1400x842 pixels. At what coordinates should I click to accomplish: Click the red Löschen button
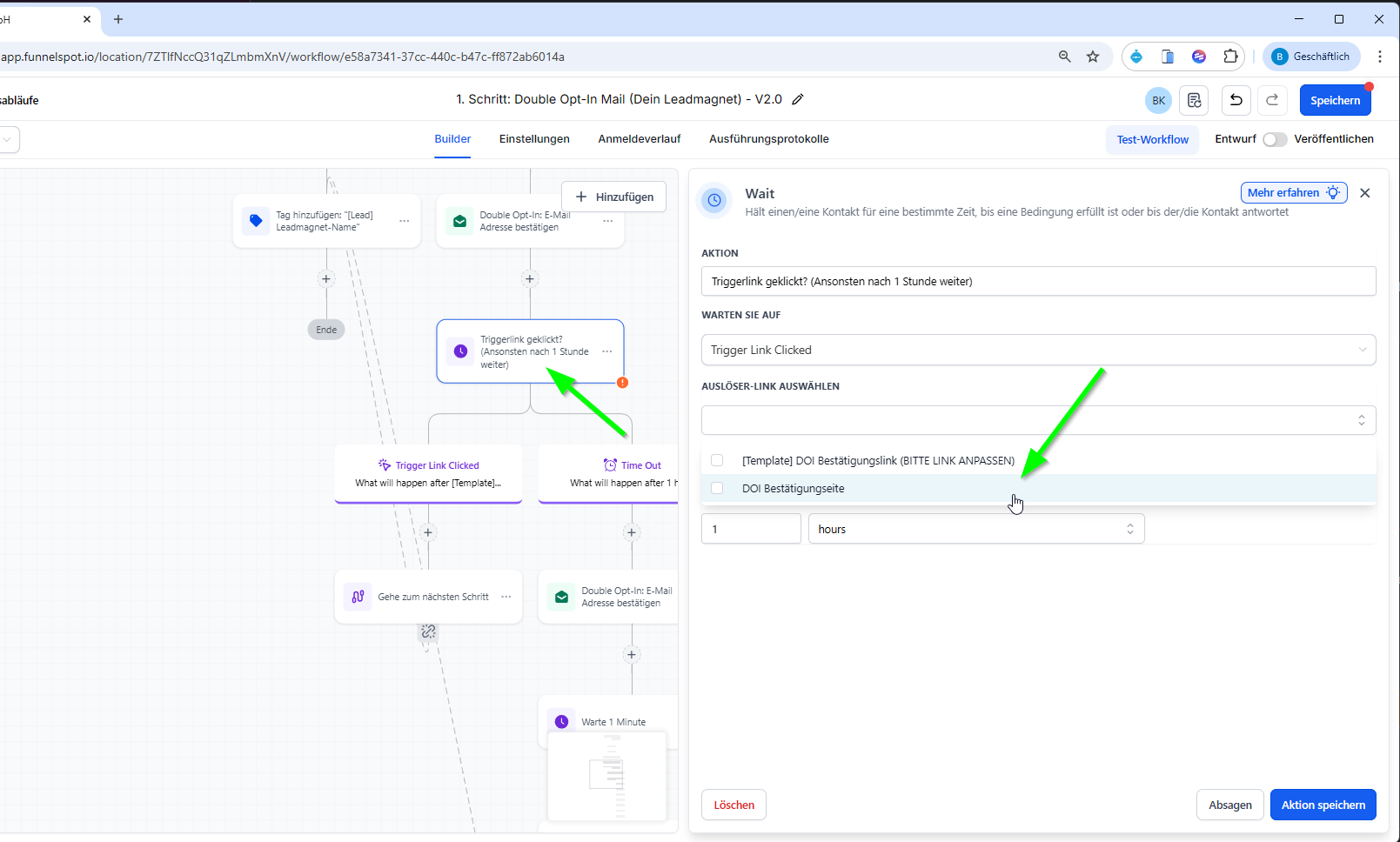(x=734, y=805)
